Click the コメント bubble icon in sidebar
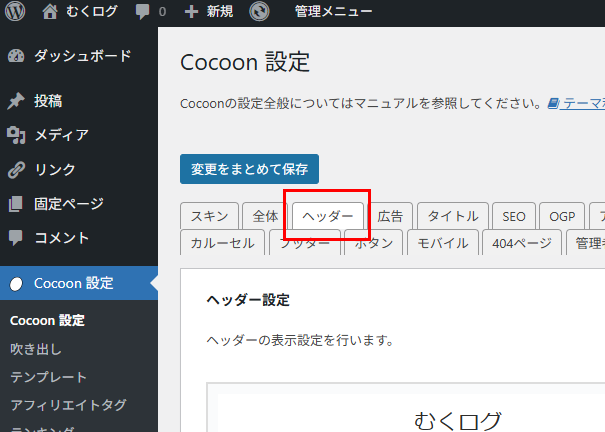 [16, 238]
